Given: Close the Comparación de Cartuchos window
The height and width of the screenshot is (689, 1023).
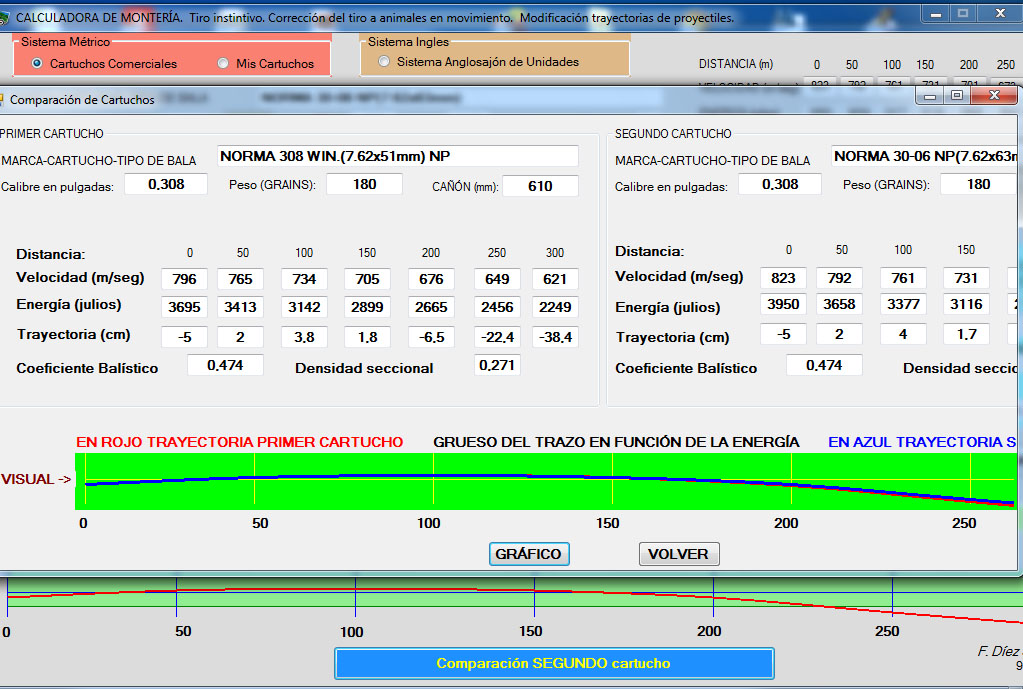Looking at the screenshot, I should tap(993, 95).
